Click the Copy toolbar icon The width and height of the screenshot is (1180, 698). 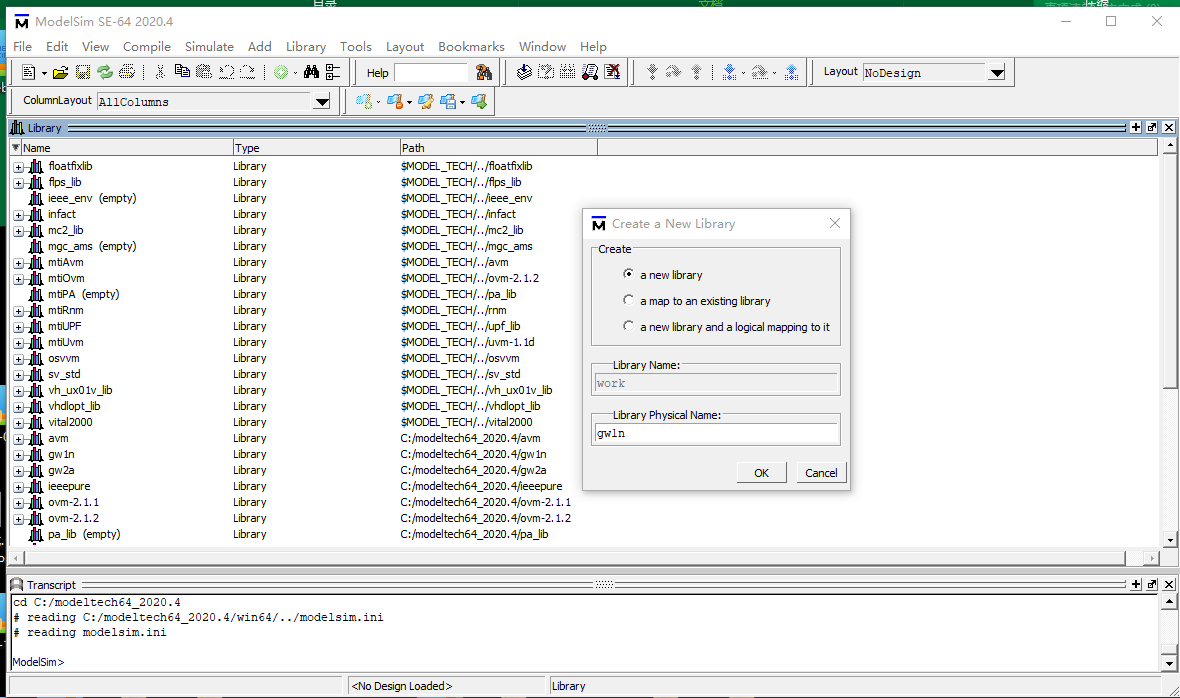[181, 72]
